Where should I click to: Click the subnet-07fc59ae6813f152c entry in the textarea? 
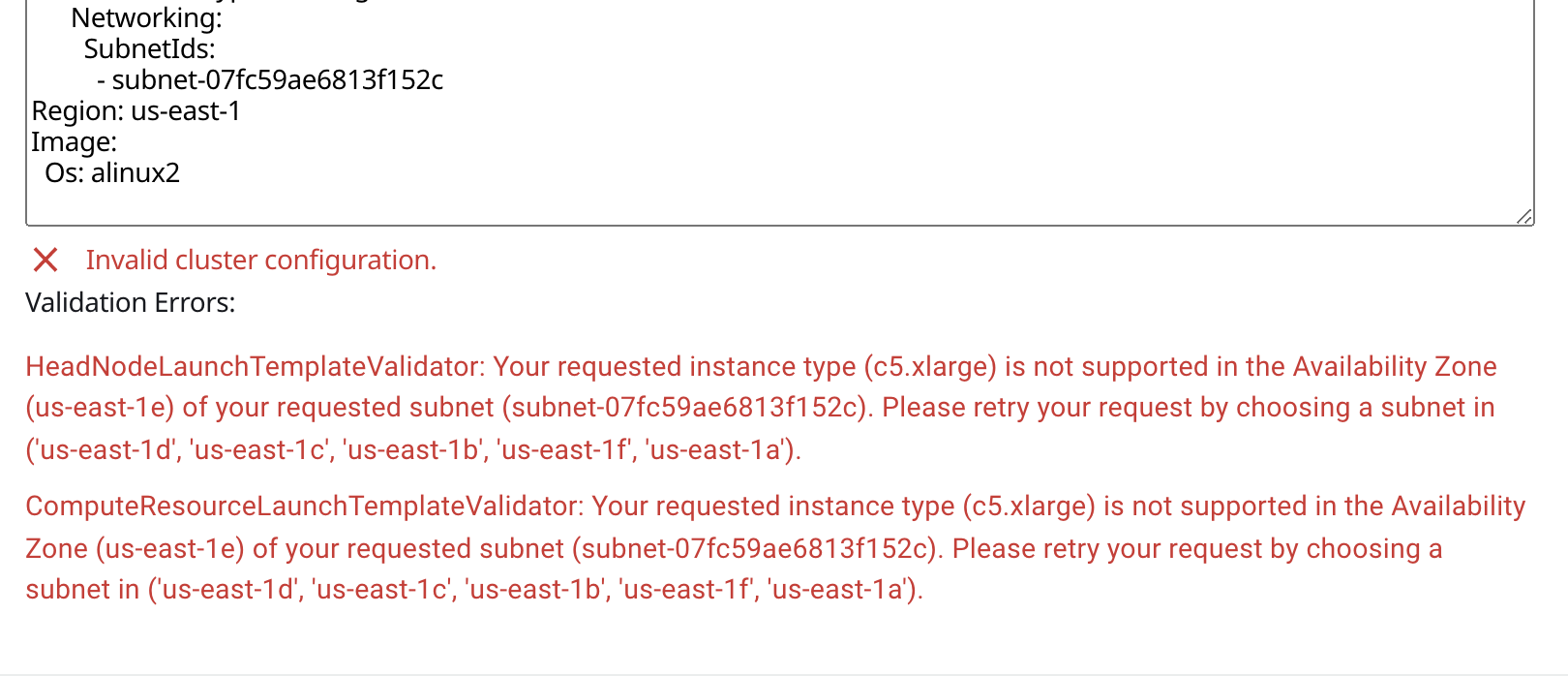tap(278, 79)
